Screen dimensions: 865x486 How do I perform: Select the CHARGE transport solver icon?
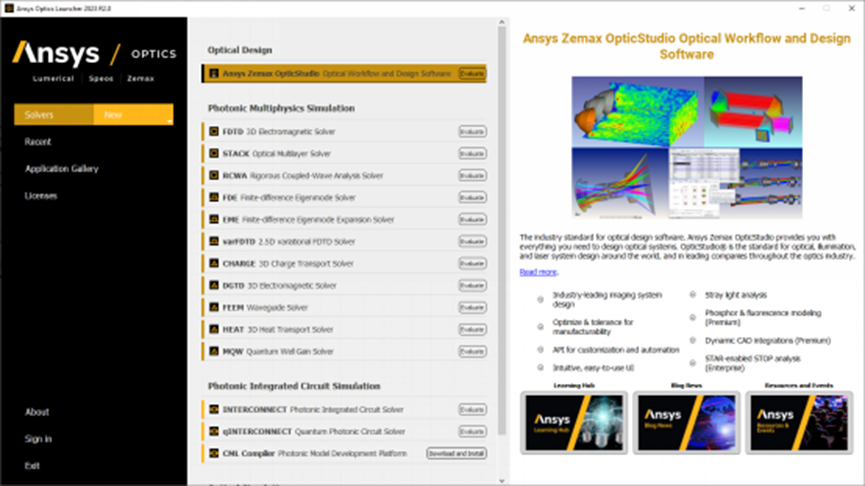point(214,264)
